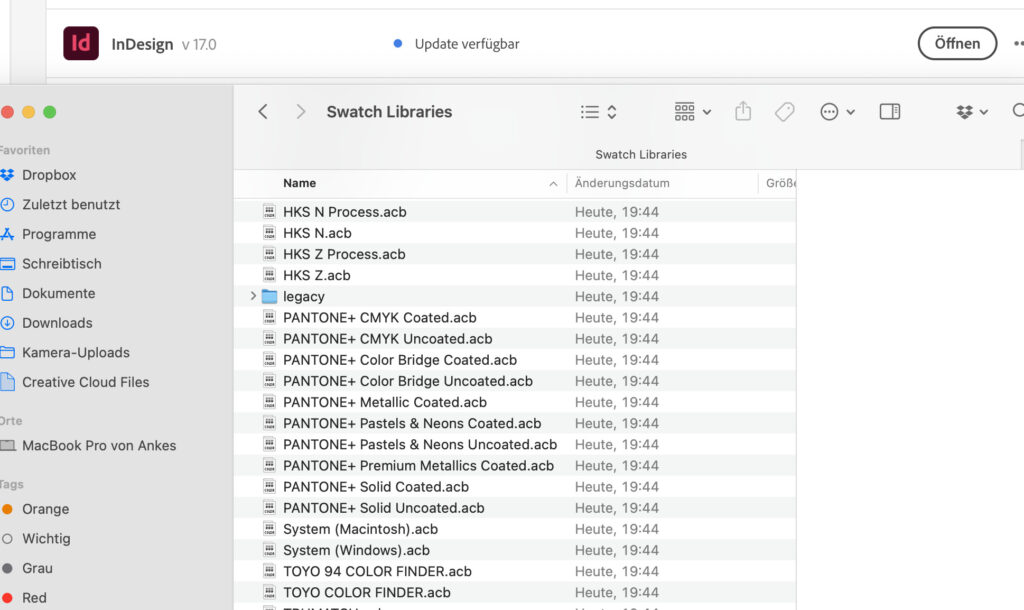Open the More actions ellipsis menu
The height and width of the screenshot is (610, 1024).
[837, 112]
